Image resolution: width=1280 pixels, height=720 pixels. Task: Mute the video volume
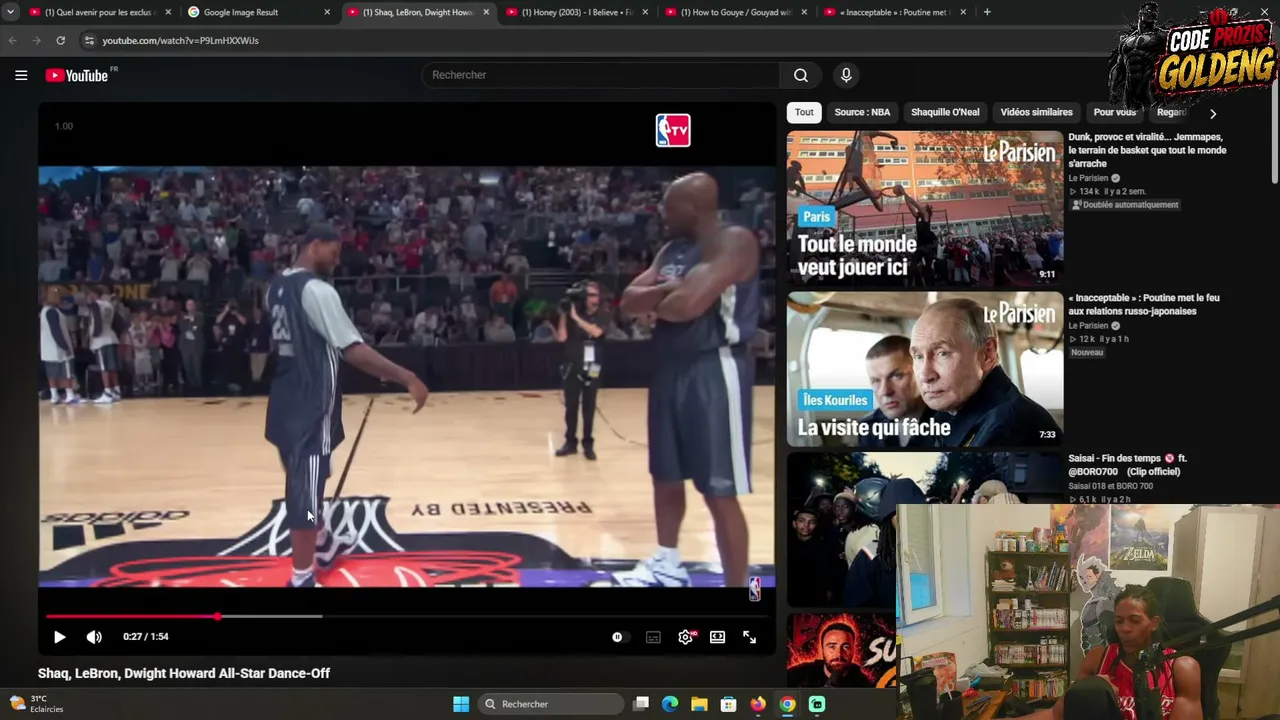[94, 637]
